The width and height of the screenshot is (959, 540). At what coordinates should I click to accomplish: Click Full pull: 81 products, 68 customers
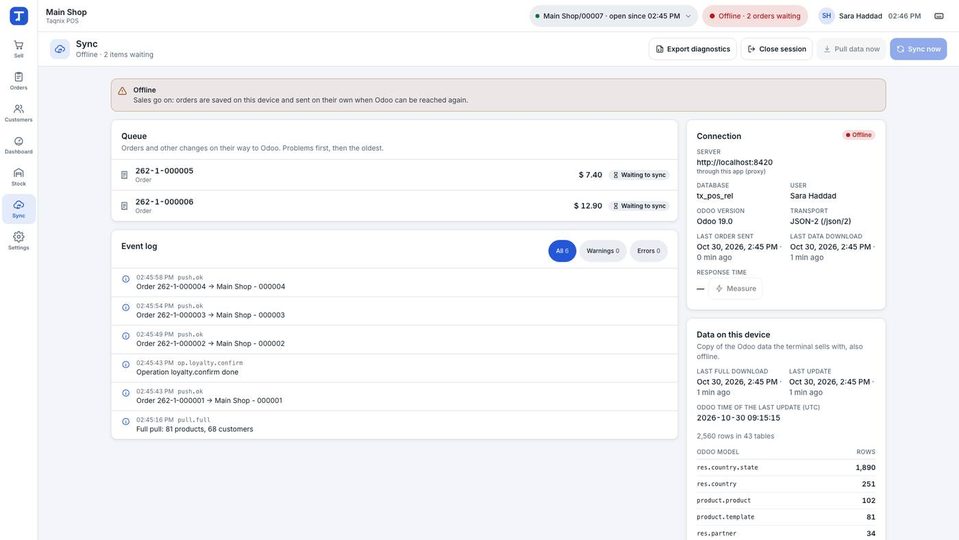tap(194, 429)
